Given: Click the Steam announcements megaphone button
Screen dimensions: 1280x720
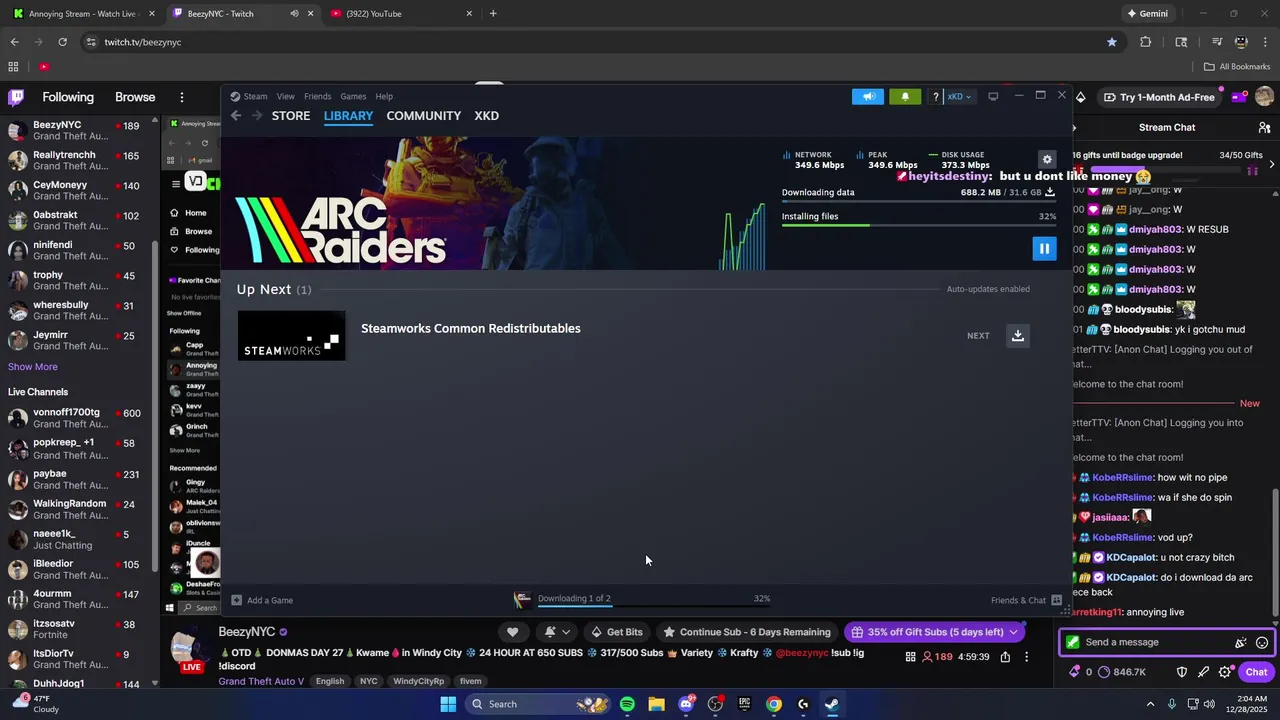Looking at the screenshot, I should (868, 96).
